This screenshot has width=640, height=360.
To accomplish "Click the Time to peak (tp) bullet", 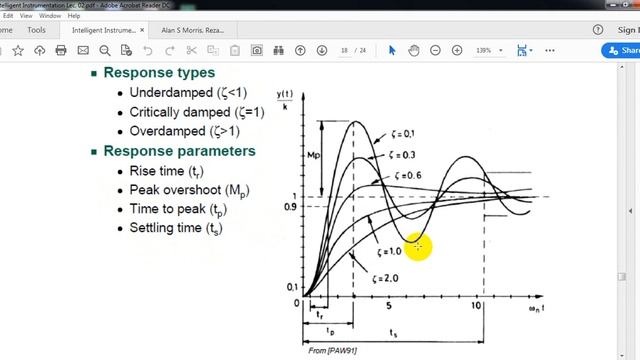I will 178,209.
